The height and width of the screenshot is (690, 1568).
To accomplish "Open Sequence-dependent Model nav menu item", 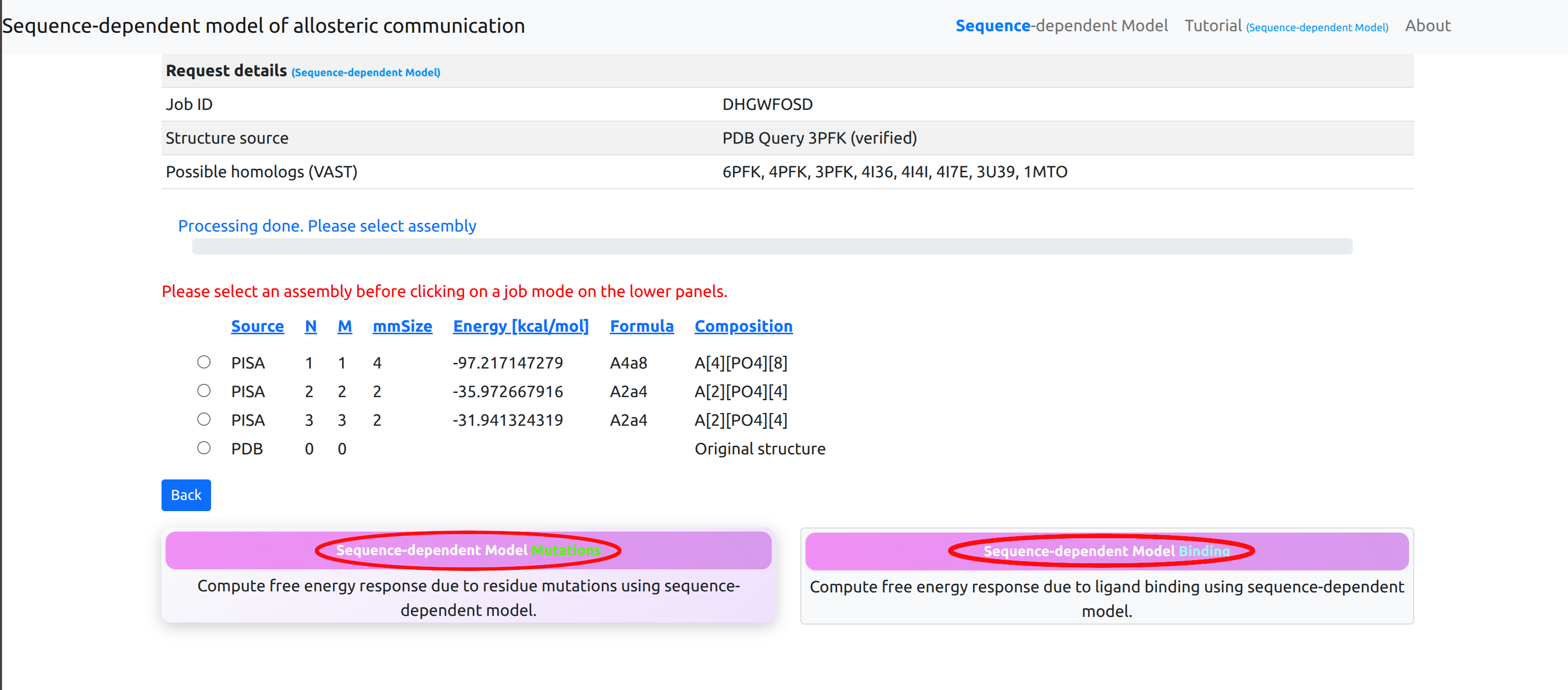I will point(1061,26).
